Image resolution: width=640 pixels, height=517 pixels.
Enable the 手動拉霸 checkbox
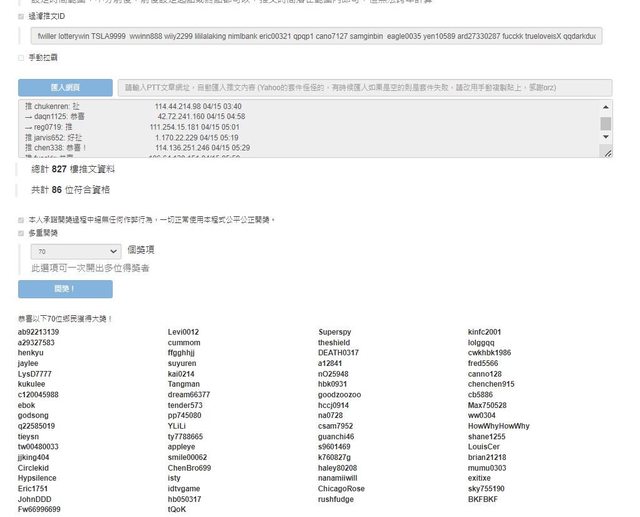[x=22, y=58]
